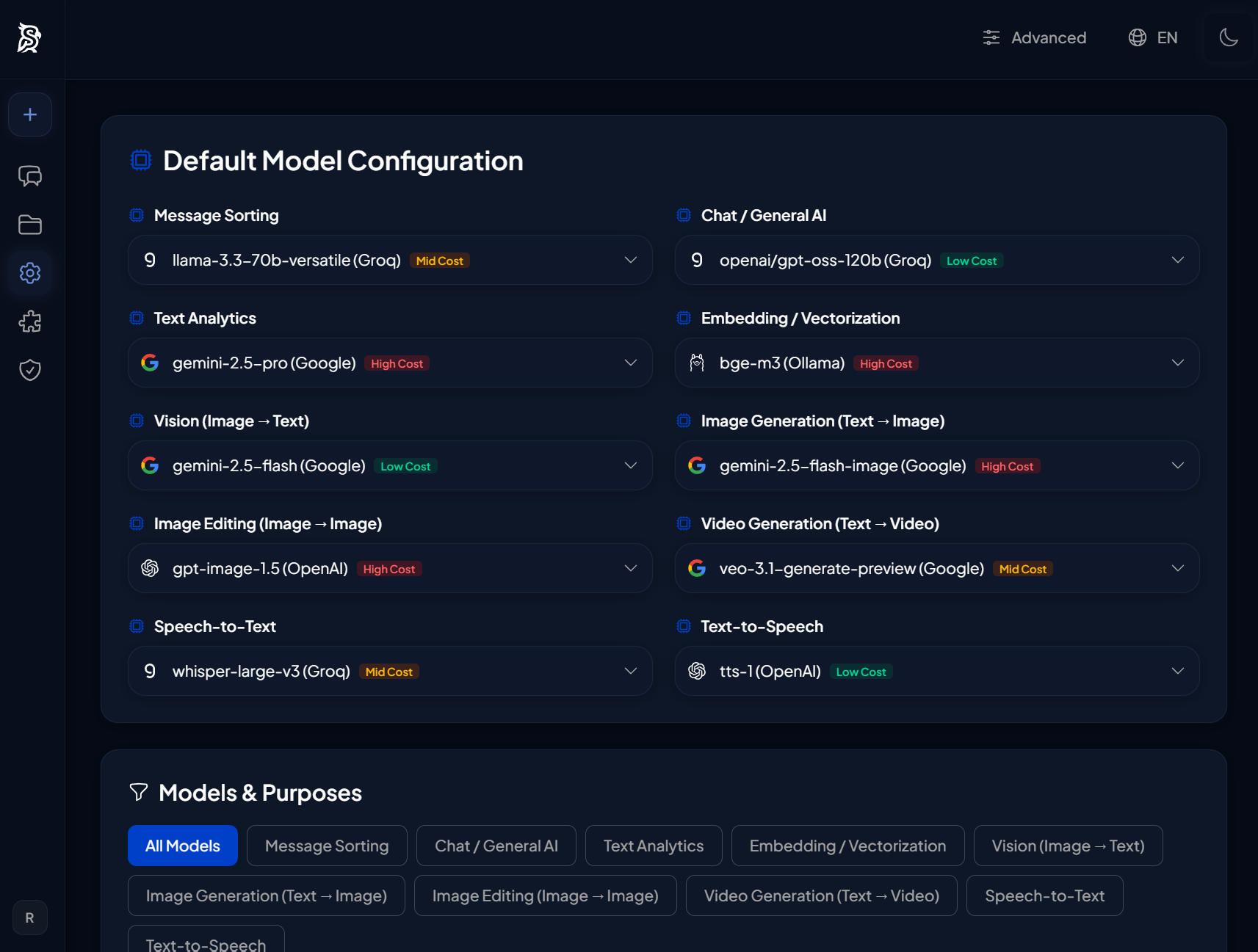The width and height of the screenshot is (1258, 952).
Task: Click the High Cost badge on gemini-2.5-pro
Action: pos(397,363)
